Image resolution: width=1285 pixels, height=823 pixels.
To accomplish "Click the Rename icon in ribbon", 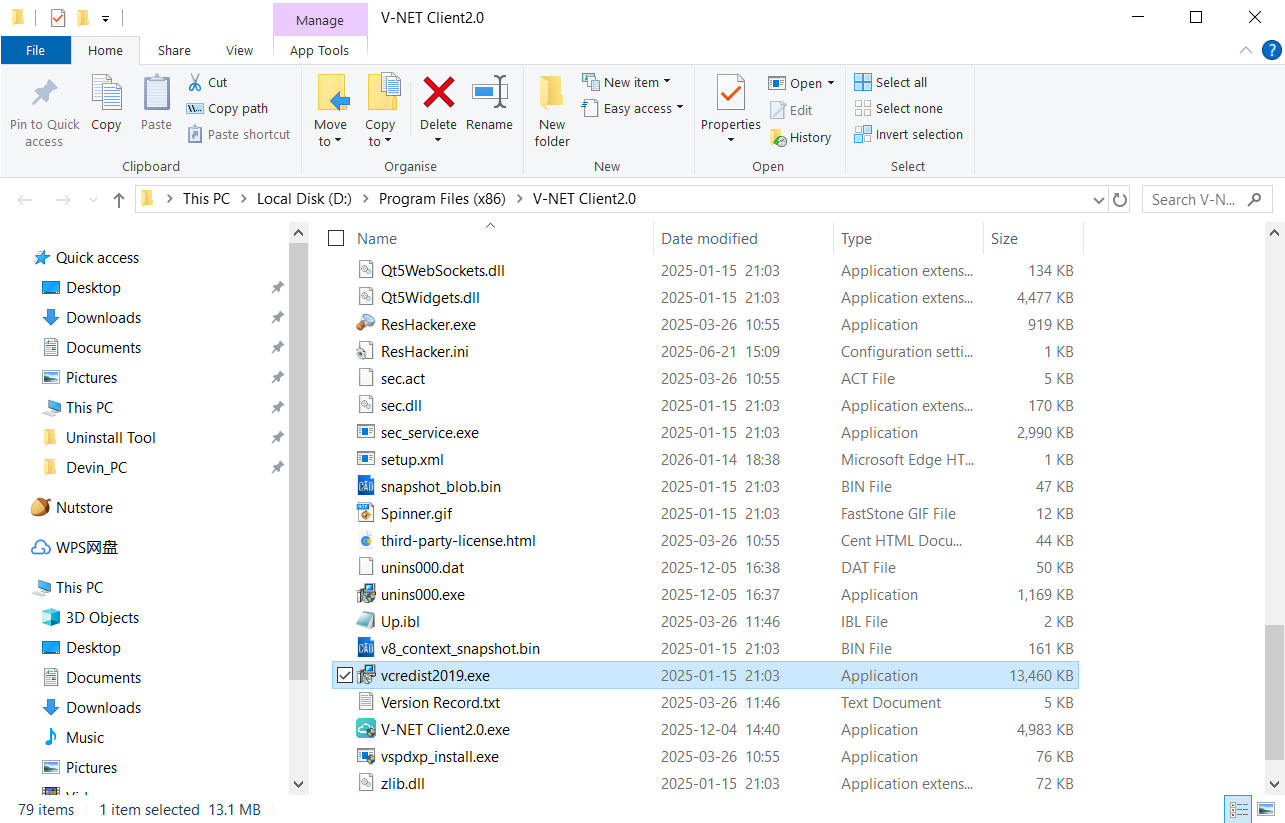I will [489, 94].
